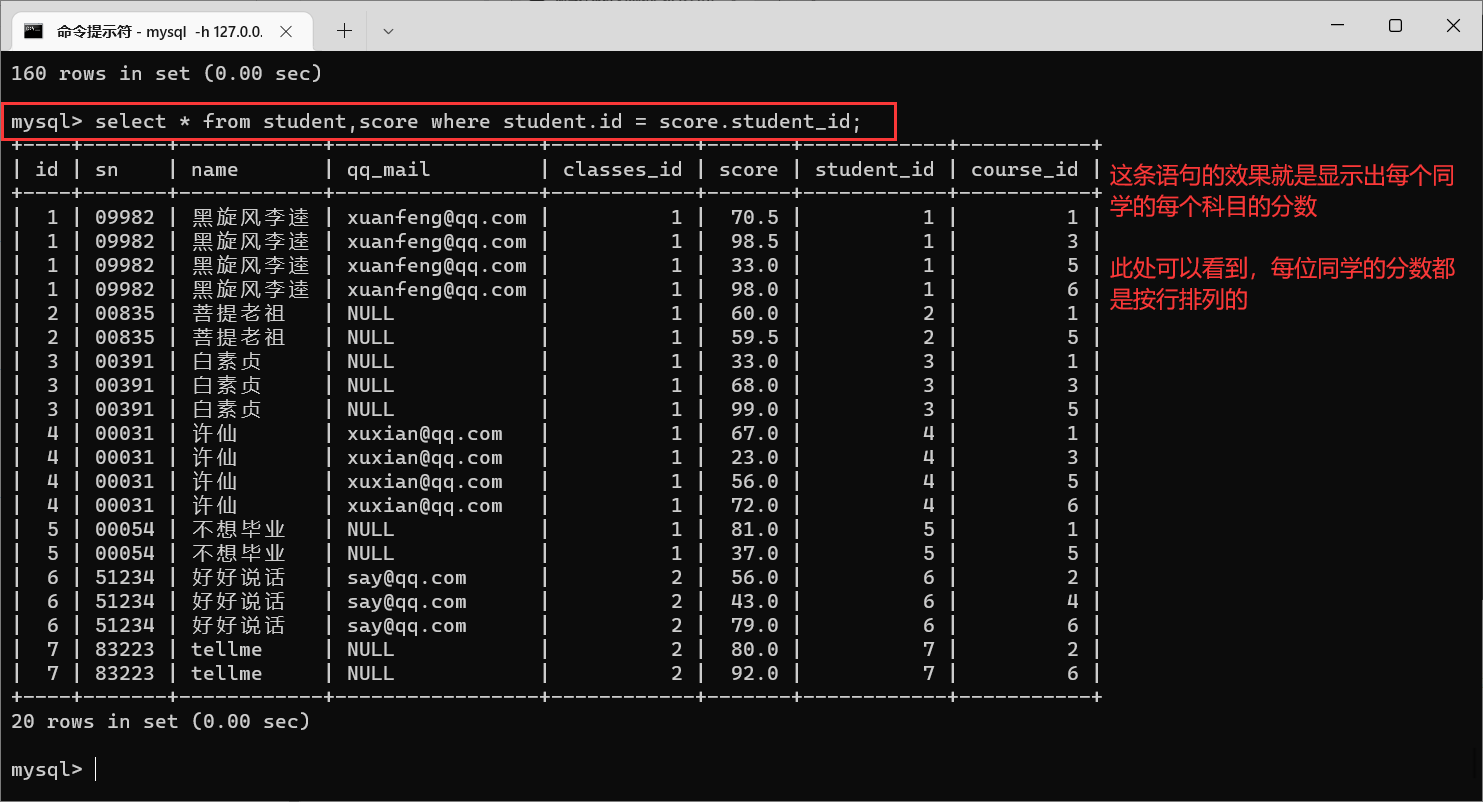
Task: Maximize the terminal window
Action: click(1395, 26)
